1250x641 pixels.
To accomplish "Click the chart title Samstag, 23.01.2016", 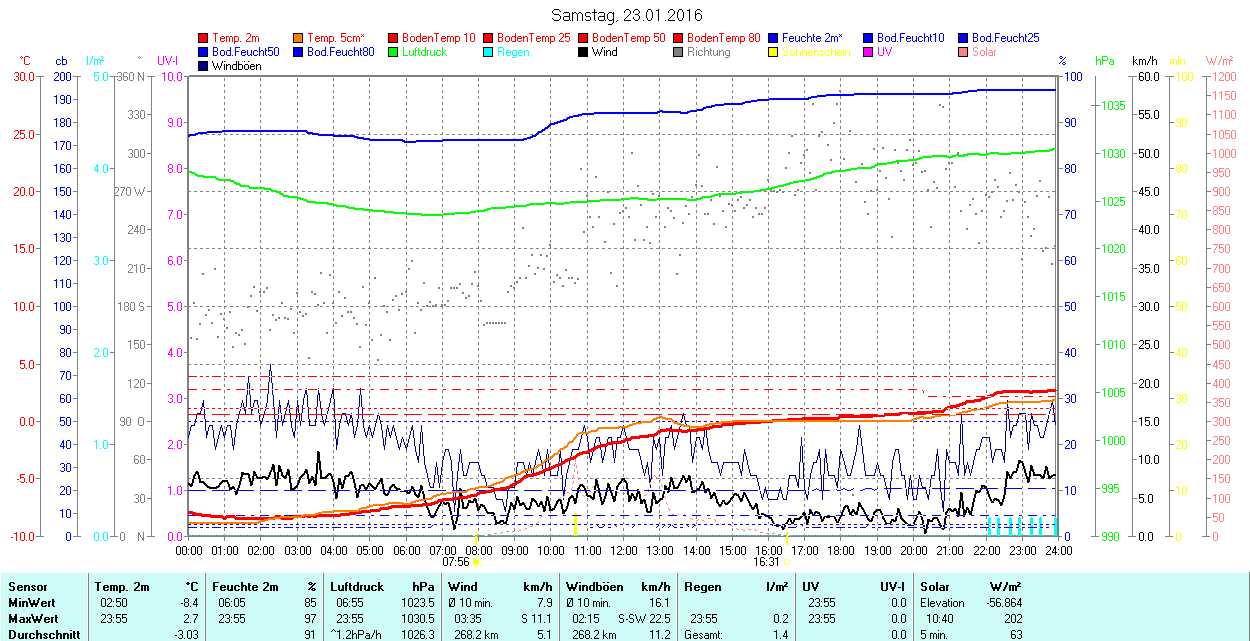I will 627,15.
